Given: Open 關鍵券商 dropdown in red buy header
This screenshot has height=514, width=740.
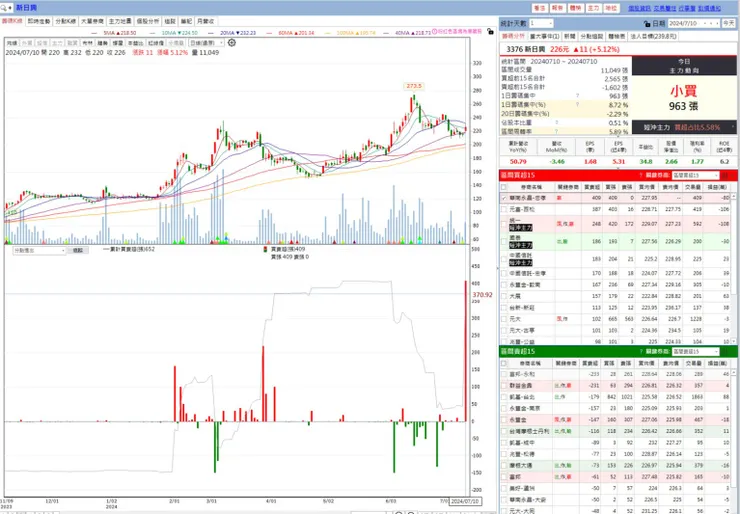Looking at the screenshot, I should click(695, 176).
